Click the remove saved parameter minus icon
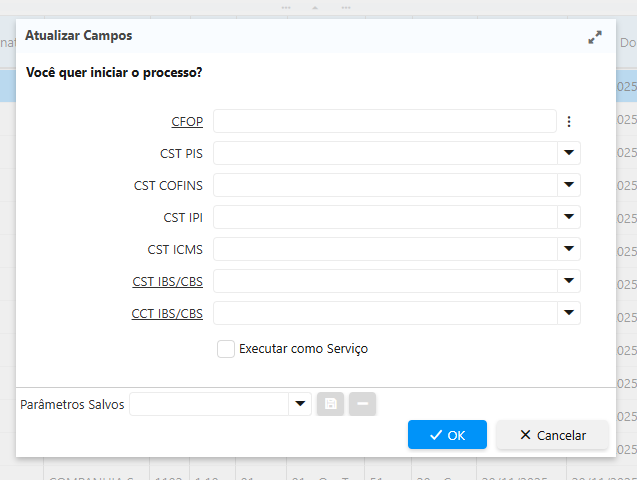The height and width of the screenshot is (480, 637). point(362,404)
